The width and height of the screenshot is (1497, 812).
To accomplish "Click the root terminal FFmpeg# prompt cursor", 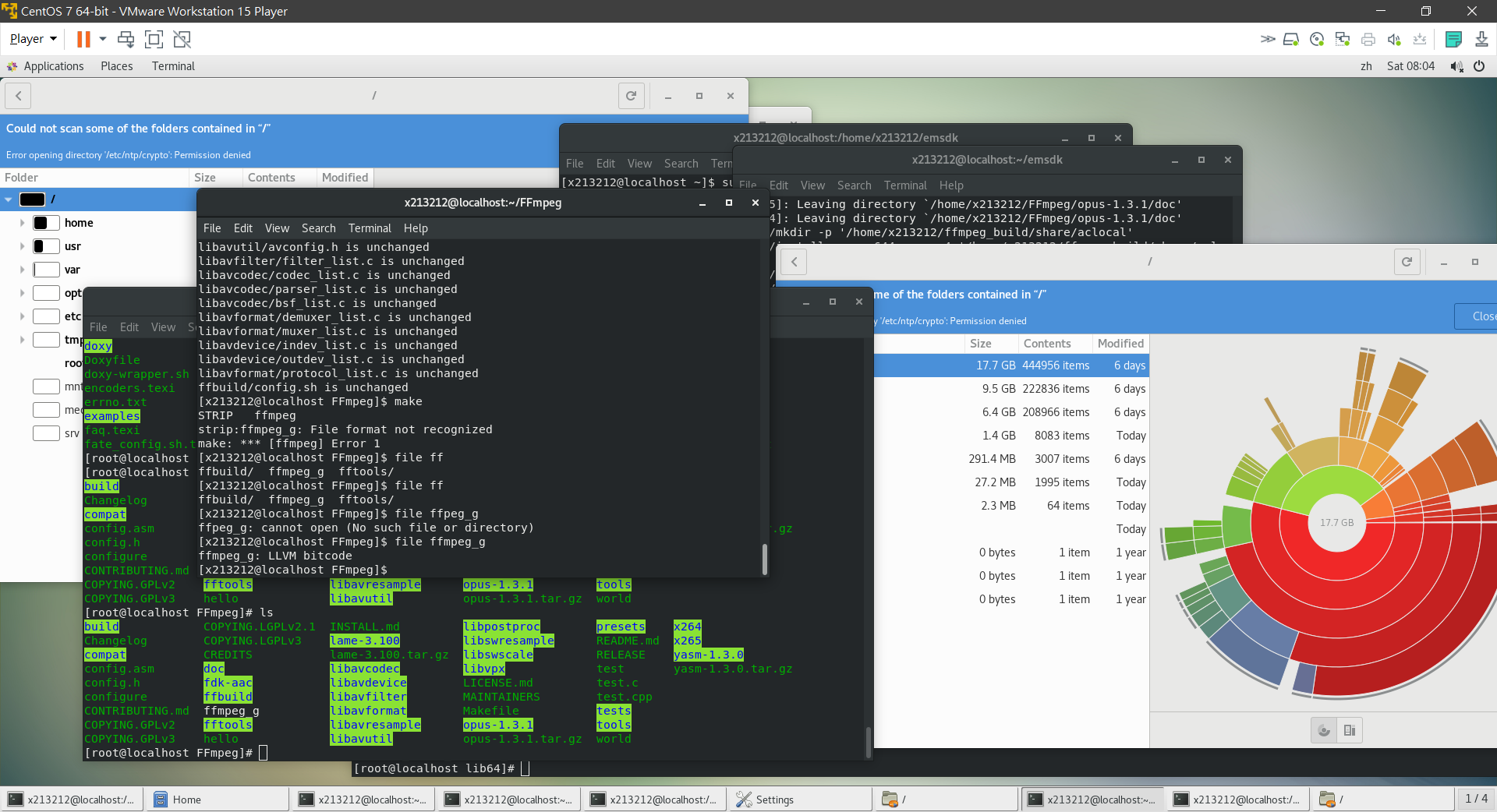I will coord(263,753).
